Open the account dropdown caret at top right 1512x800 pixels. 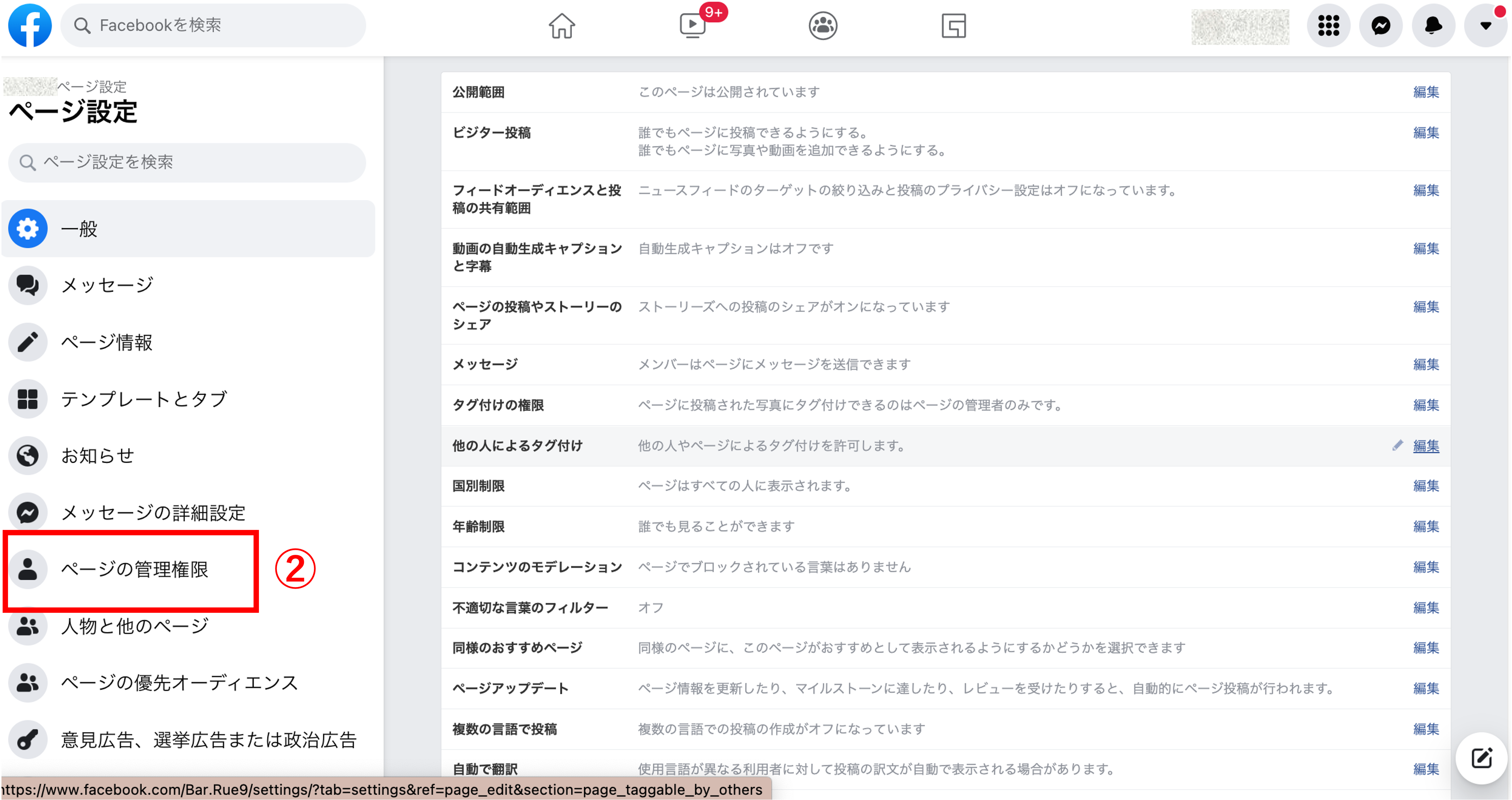click(1485, 25)
